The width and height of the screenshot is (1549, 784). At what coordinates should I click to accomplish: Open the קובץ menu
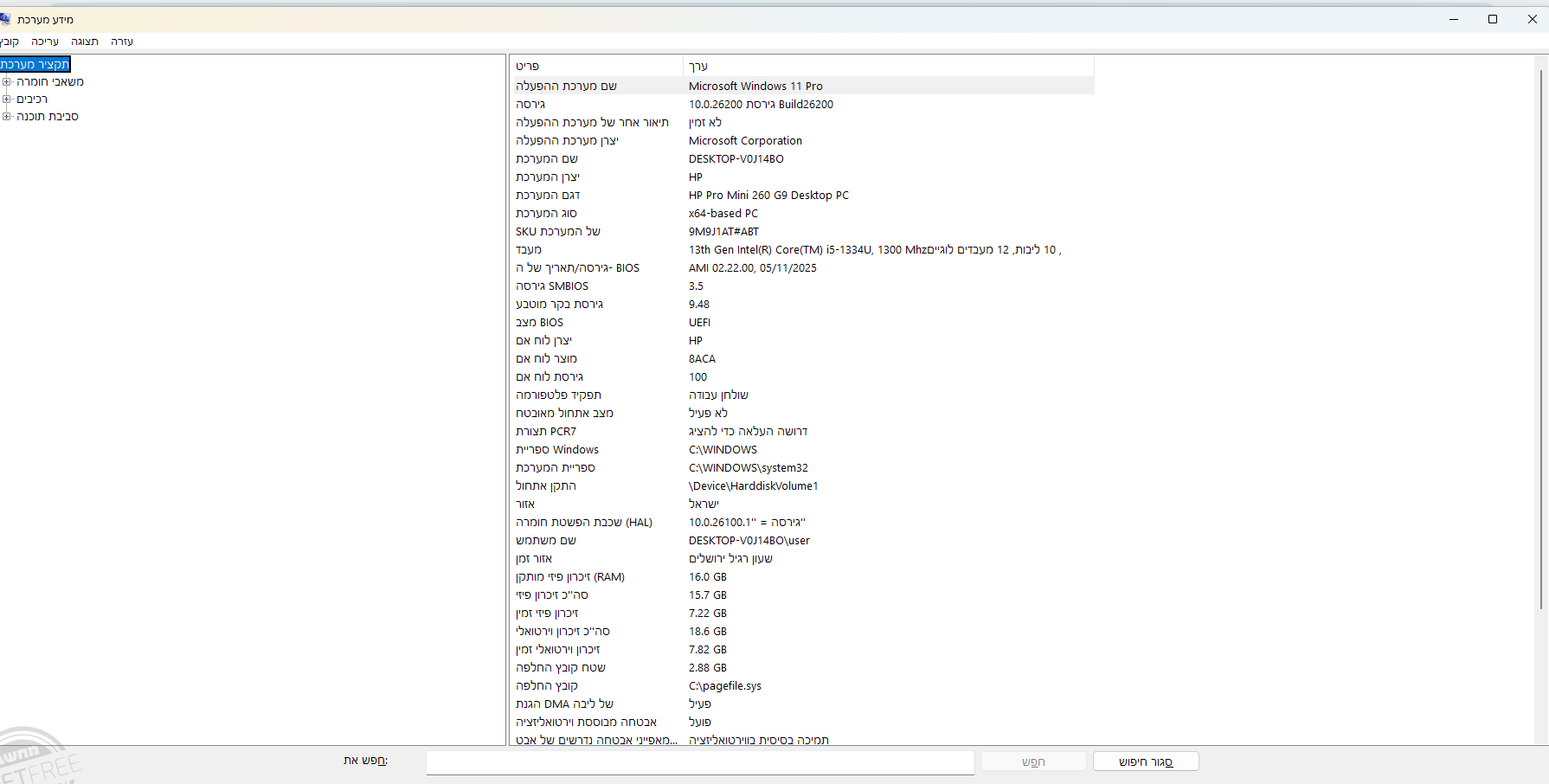coord(10,41)
